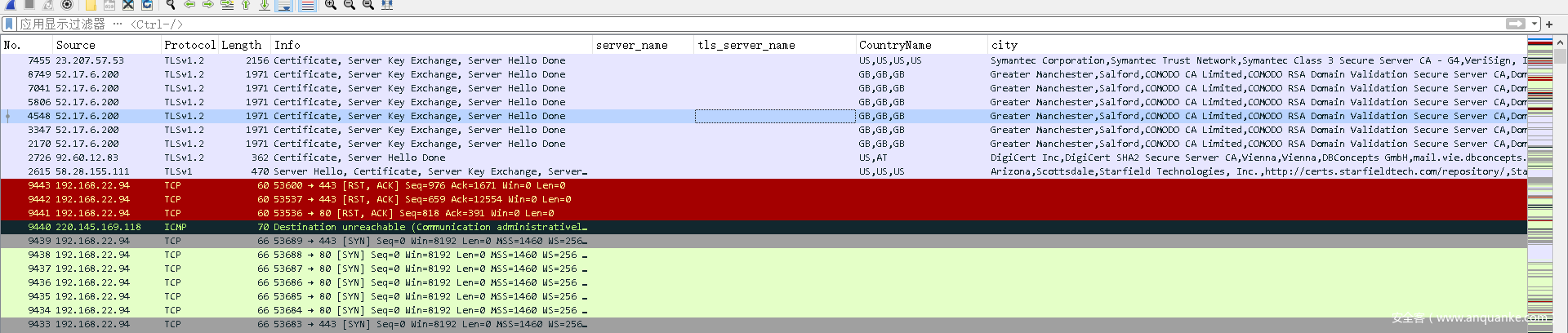The height and width of the screenshot is (333, 1568).
Task: Toggle packet list colorization
Action: click(307, 6)
